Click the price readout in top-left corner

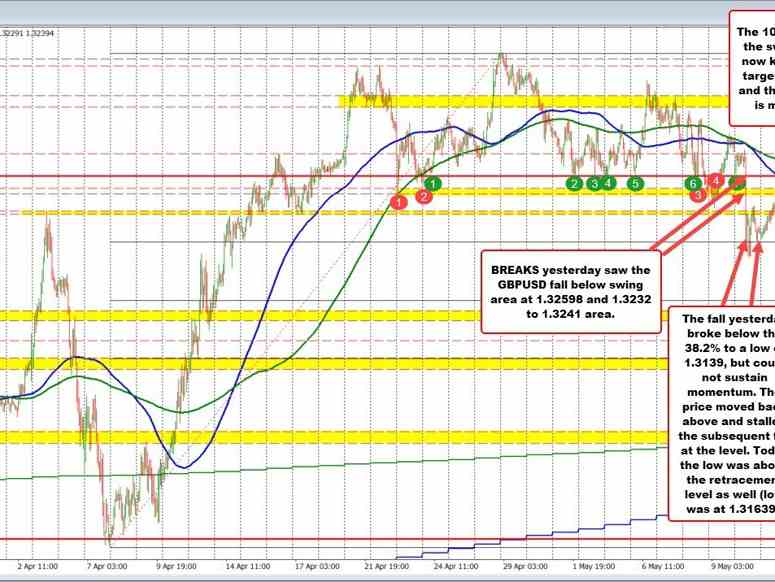29,5
